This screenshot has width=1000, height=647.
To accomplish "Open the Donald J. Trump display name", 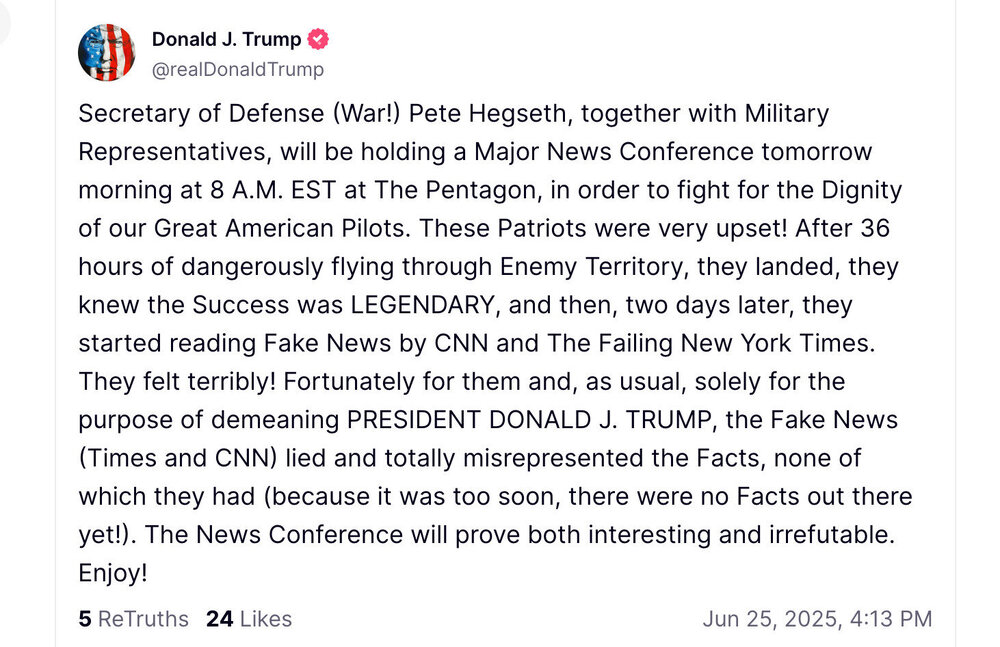I will pos(226,40).
